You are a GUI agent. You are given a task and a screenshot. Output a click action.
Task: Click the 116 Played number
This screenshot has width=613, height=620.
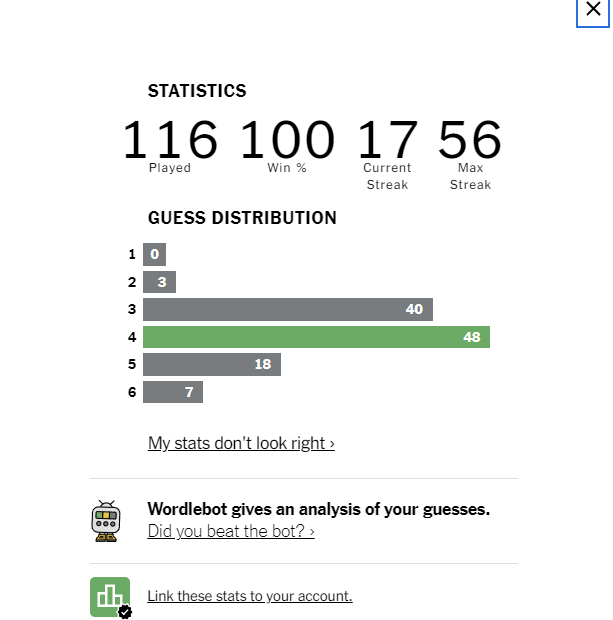170,139
